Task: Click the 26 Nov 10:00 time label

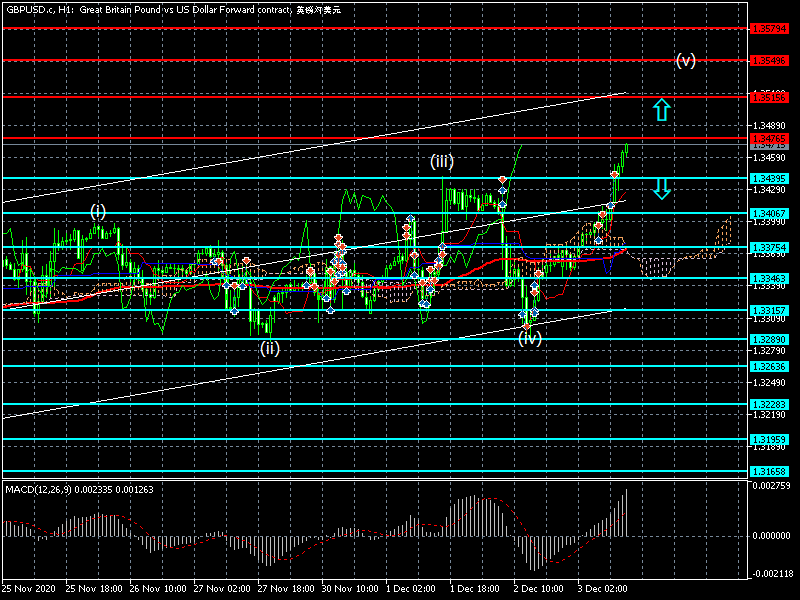Action: [x=158, y=589]
